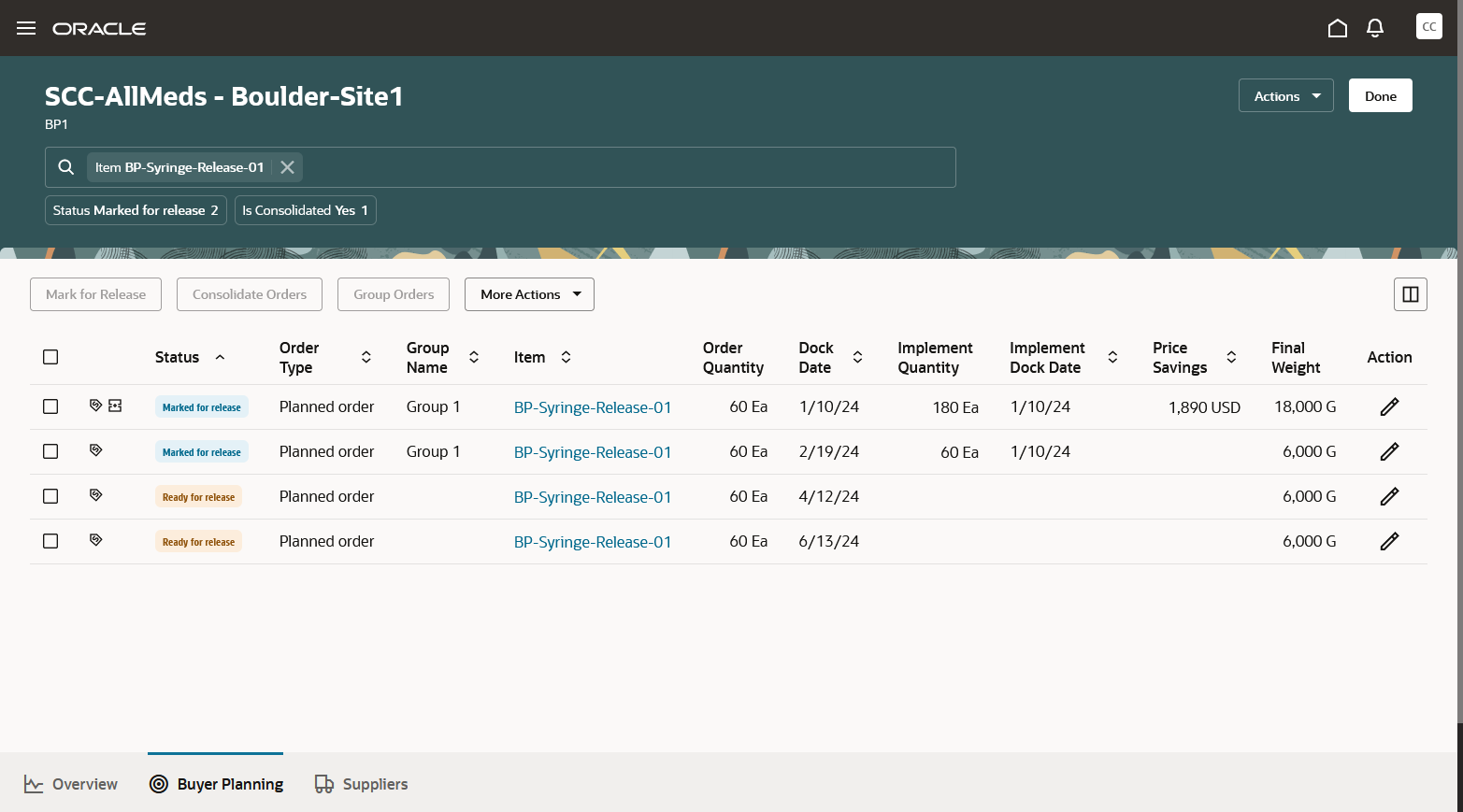The width and height of the screenshot is (1463, 812).
Task: Click consolidated icon on the 1/10/24 row
Action: (x=115, y=406)
